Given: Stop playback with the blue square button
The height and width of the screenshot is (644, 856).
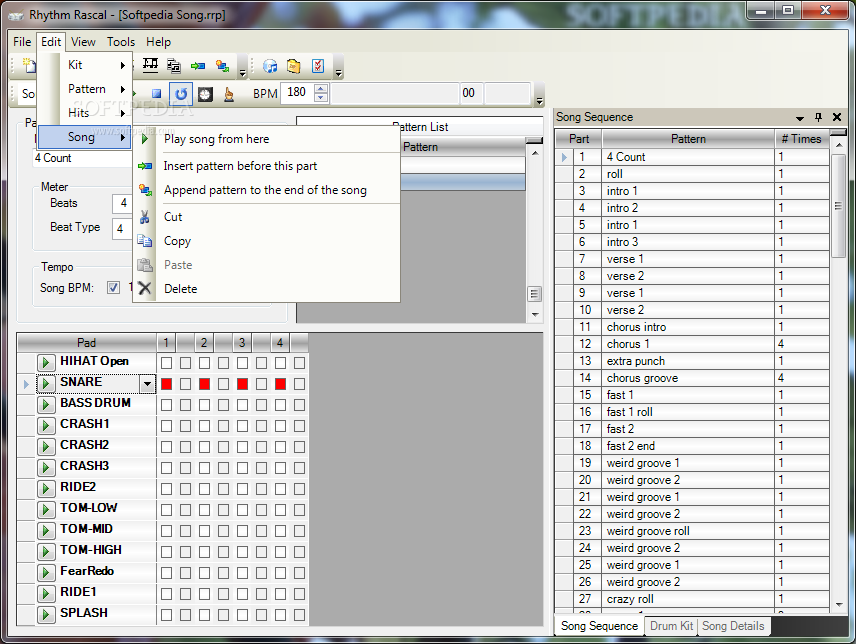Looking at the screenshot, I should (x=157, y=94).
